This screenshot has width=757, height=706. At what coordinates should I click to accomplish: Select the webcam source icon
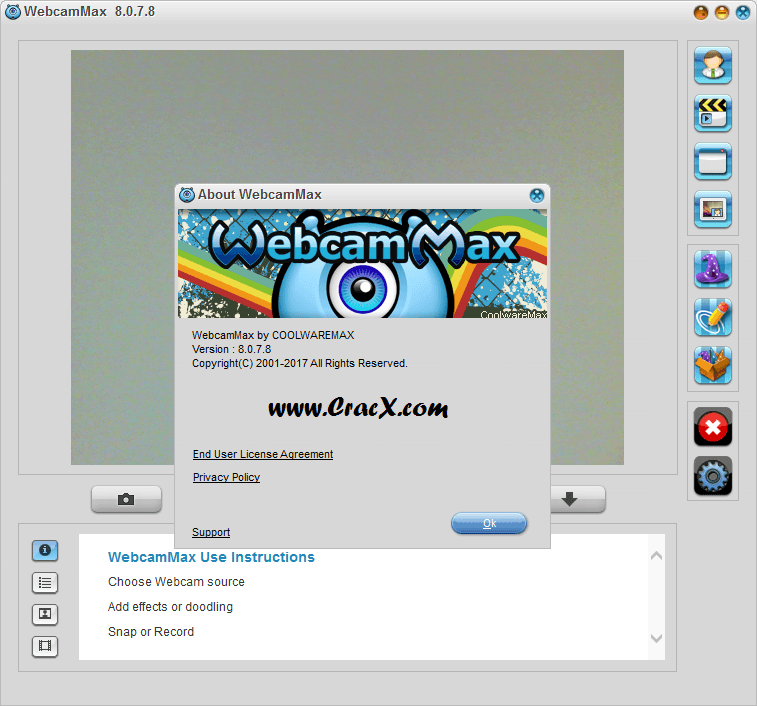pos(713,65)
